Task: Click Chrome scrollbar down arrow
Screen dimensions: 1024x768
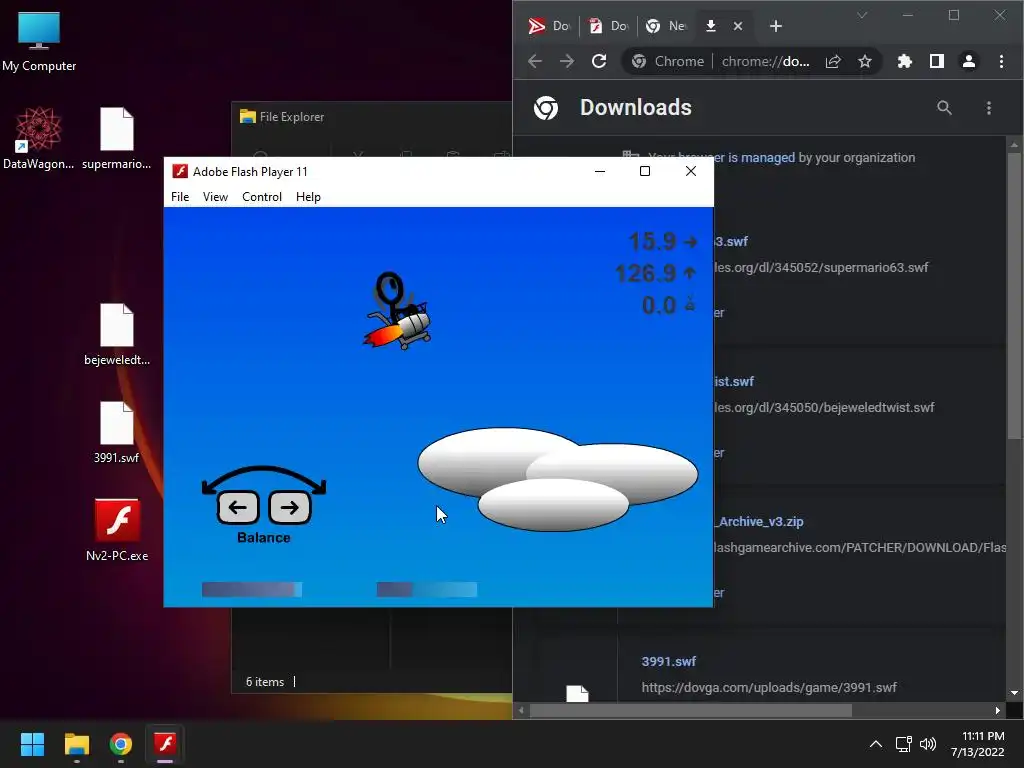Action: 1014,693
